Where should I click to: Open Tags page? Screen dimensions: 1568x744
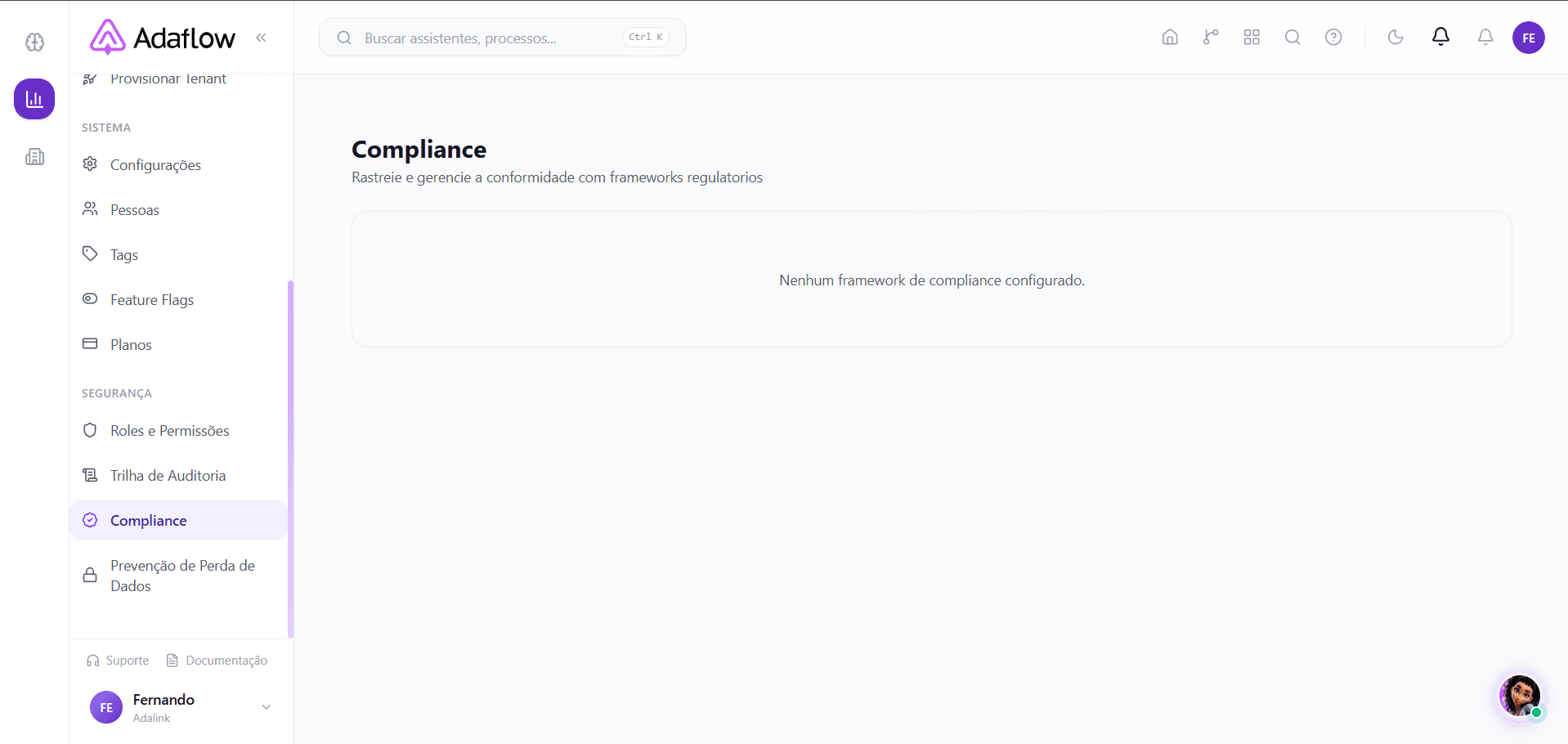pyautogui.click(x=178, y=254)
